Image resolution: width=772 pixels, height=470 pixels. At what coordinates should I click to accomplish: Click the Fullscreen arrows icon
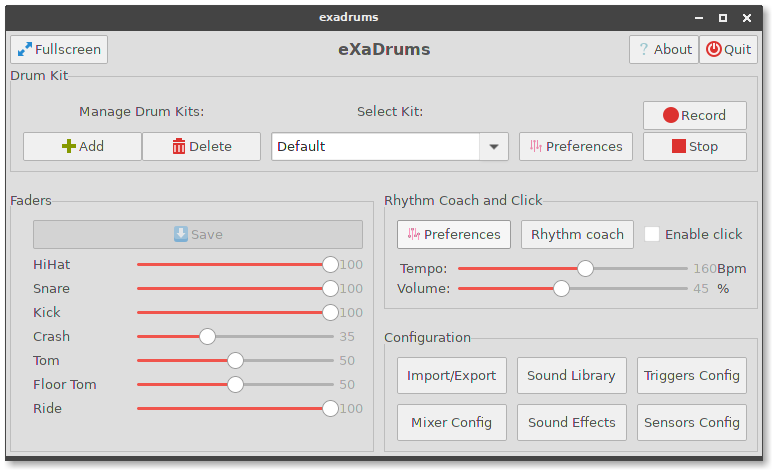pos(25,49)
